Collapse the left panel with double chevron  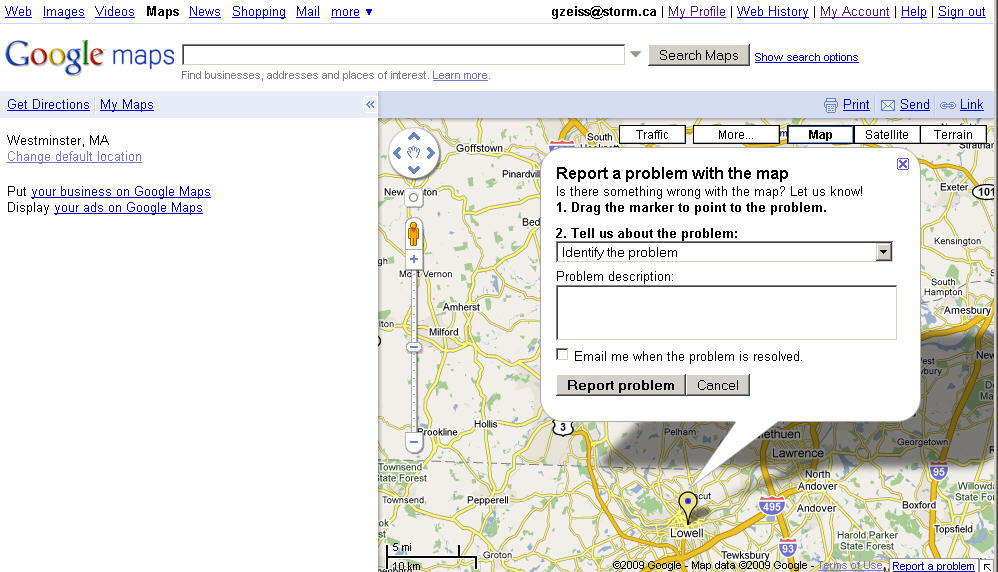coord(370,104)
